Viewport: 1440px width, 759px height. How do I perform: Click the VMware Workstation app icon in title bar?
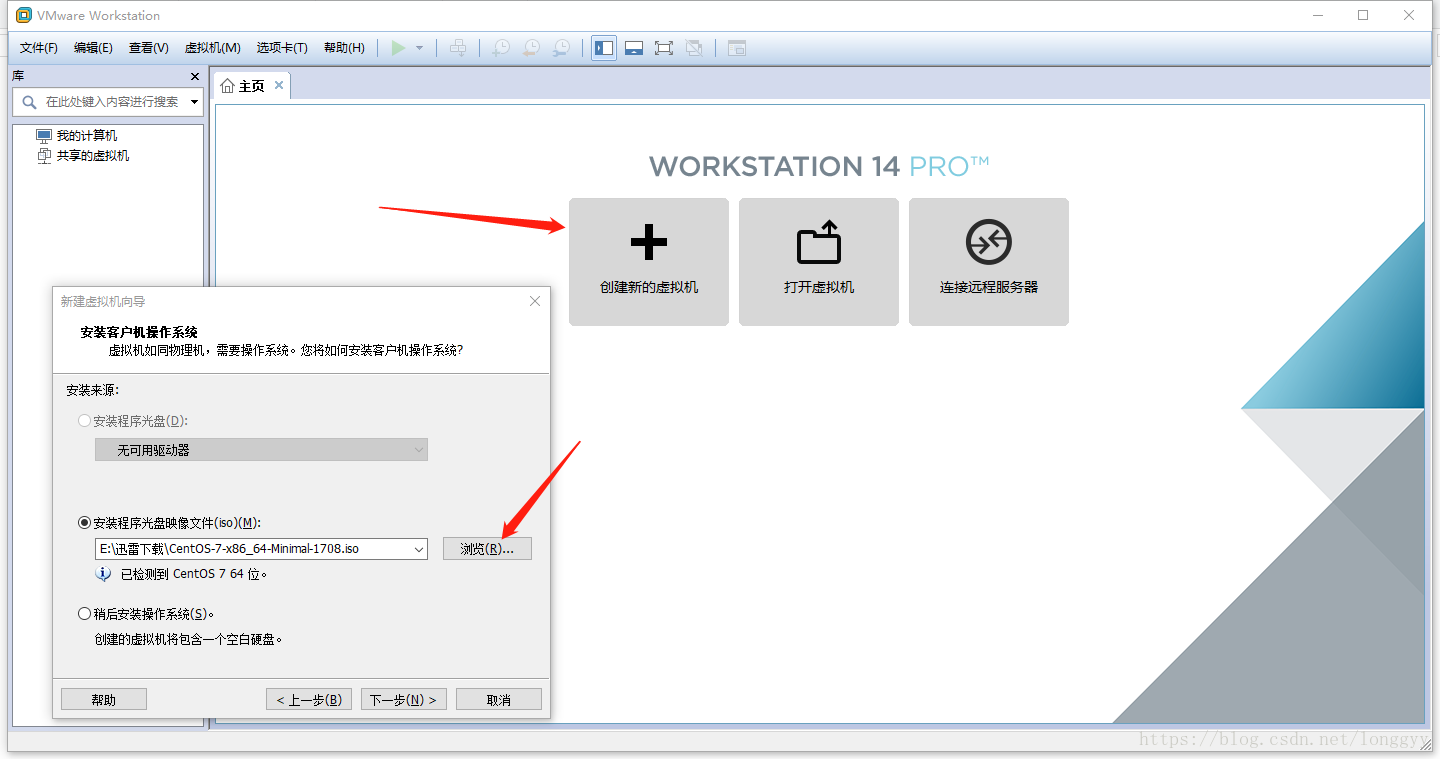tap(24, 15)
